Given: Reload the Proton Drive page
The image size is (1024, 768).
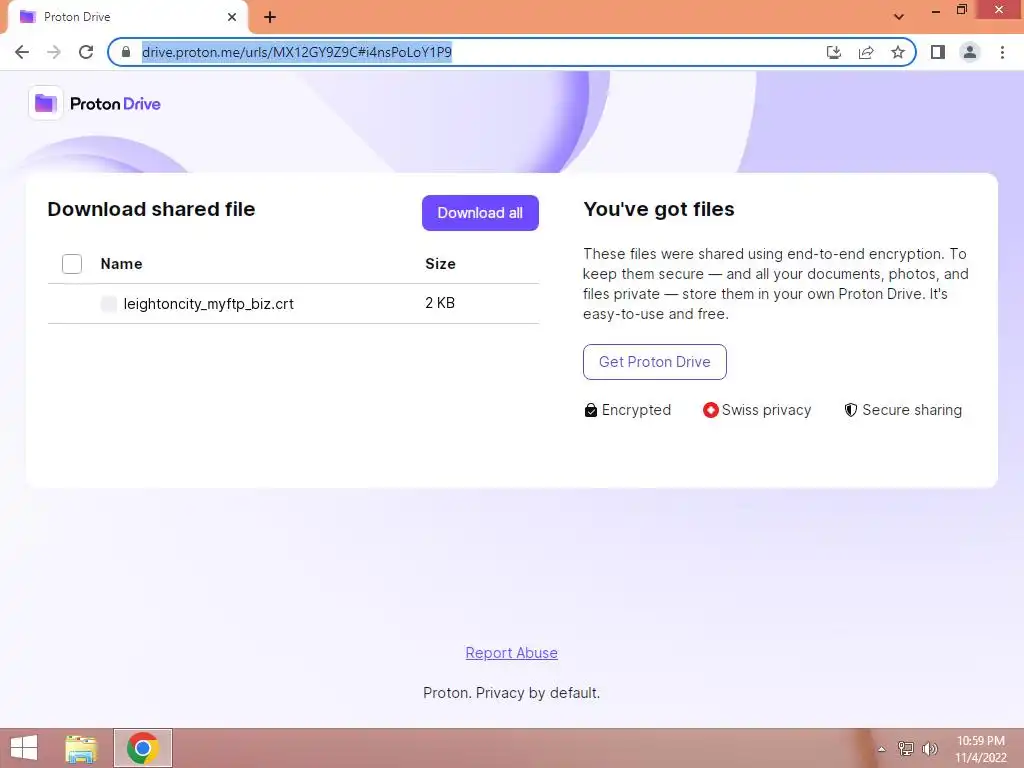Looking at the screenshot, I should pyautogui.click(x=86, y=52).
